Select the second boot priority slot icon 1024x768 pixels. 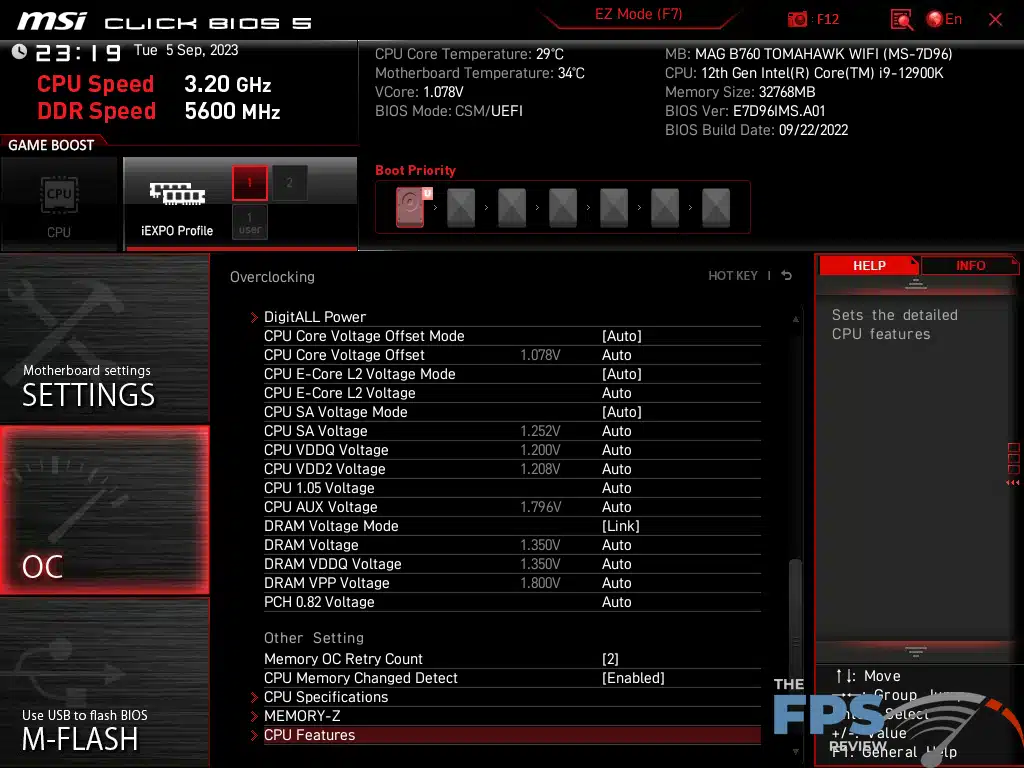[x=461, y=208]
